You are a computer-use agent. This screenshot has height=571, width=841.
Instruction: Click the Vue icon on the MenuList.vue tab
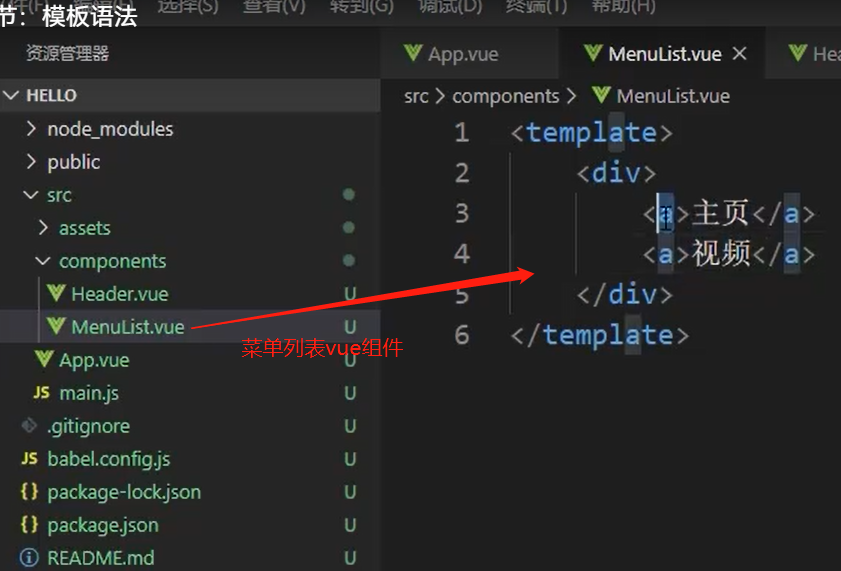click(593, 53)
